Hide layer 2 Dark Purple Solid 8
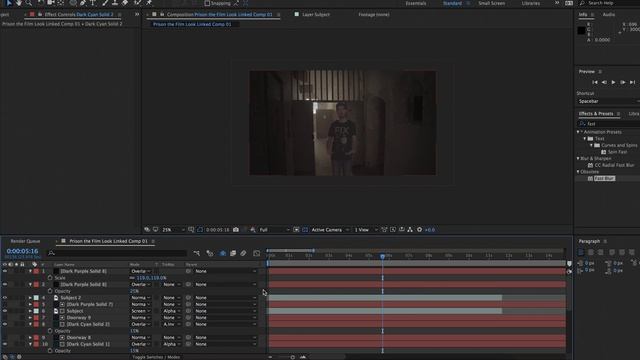 pyautogui.click(x=5, y=284)
